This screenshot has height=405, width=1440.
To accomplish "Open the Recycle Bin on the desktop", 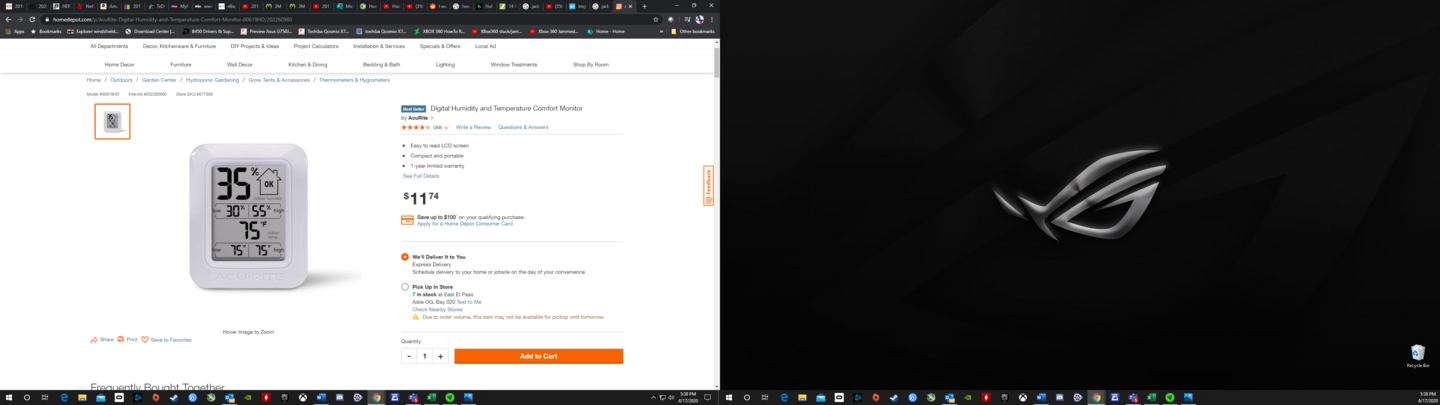I will tap(1417, 353).
